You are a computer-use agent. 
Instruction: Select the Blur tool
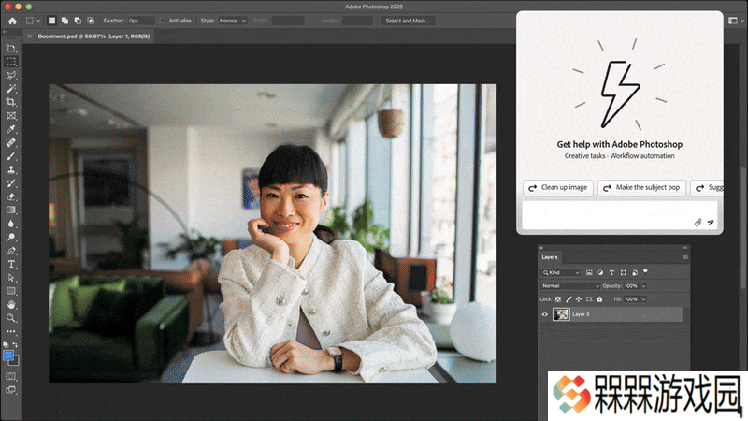coord(11,223)
